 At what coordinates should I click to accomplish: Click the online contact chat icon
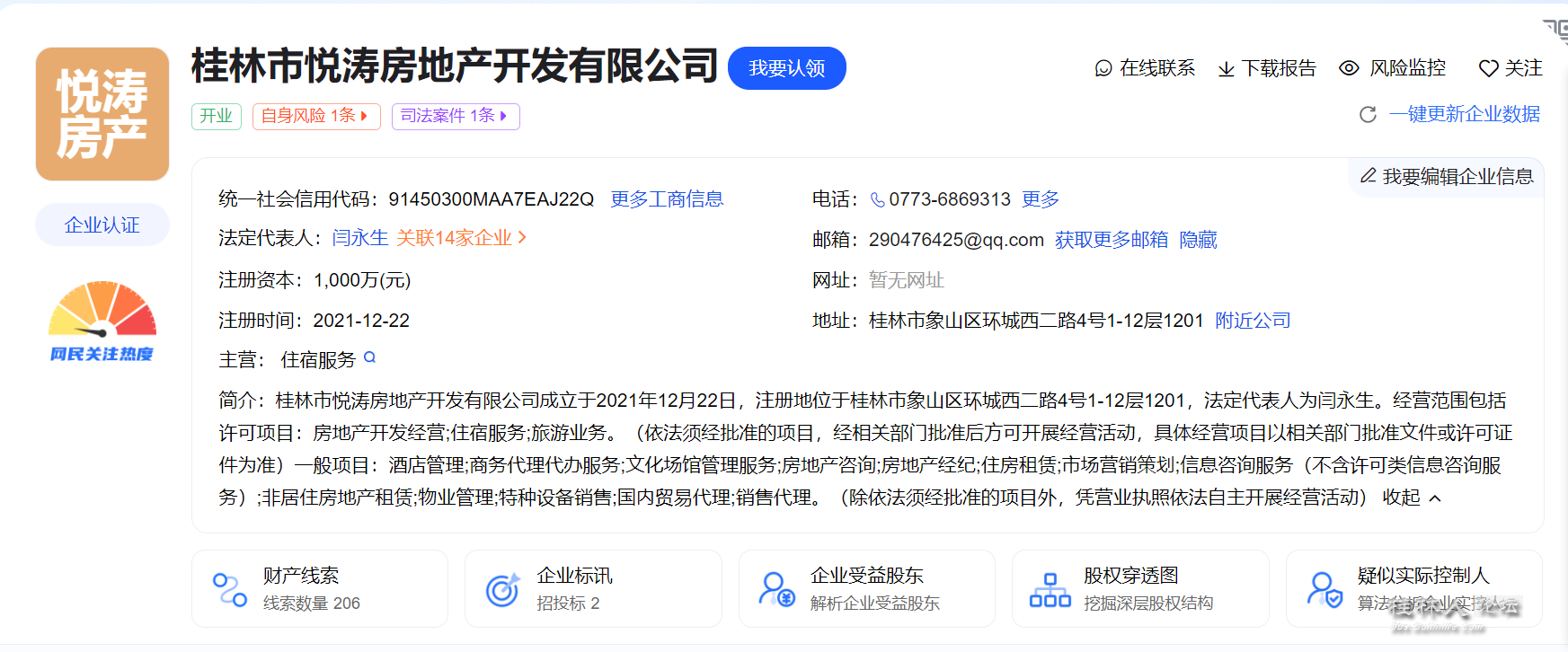pos(1103,68)
